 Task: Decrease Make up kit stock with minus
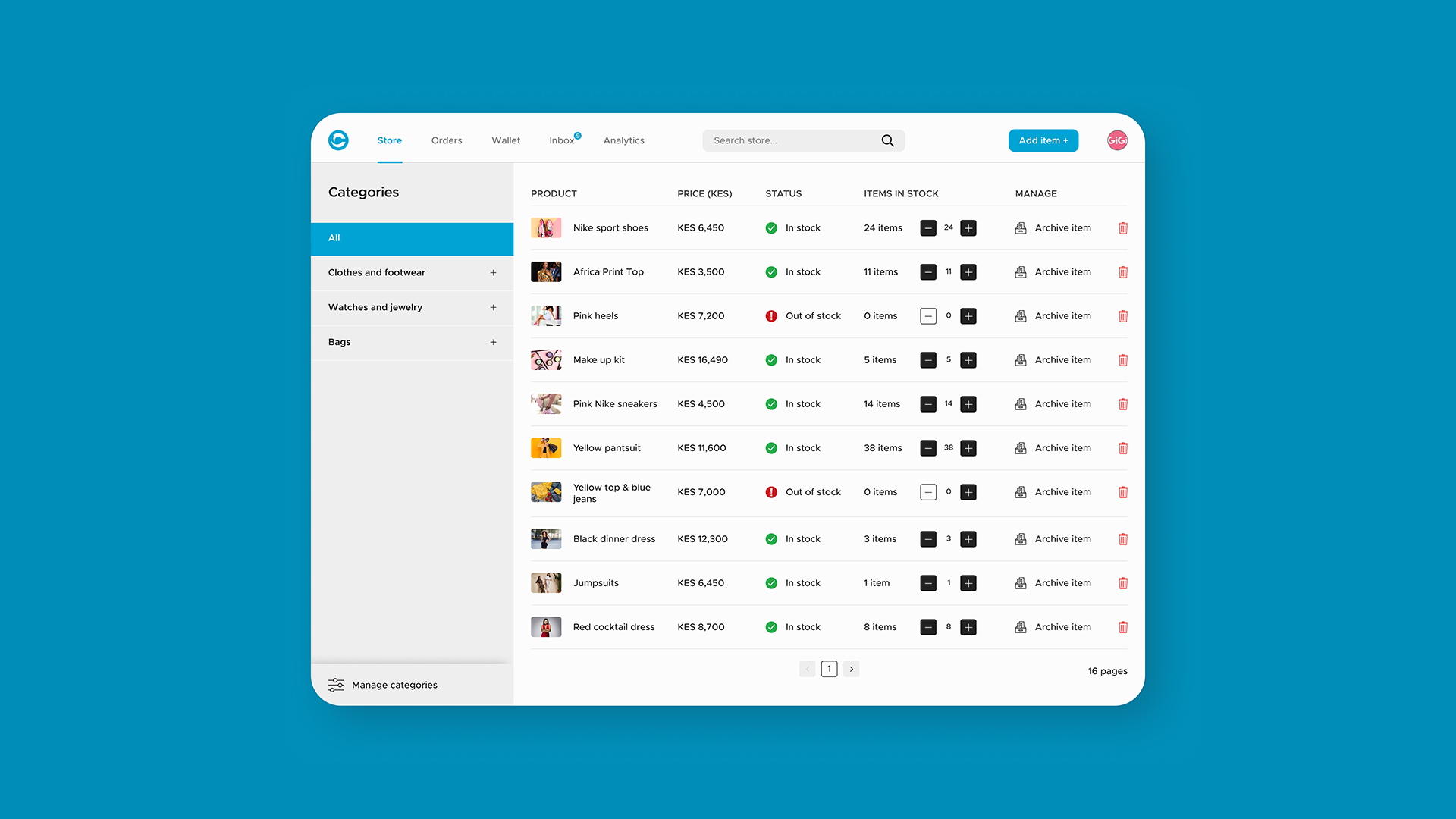click(928, 360)
